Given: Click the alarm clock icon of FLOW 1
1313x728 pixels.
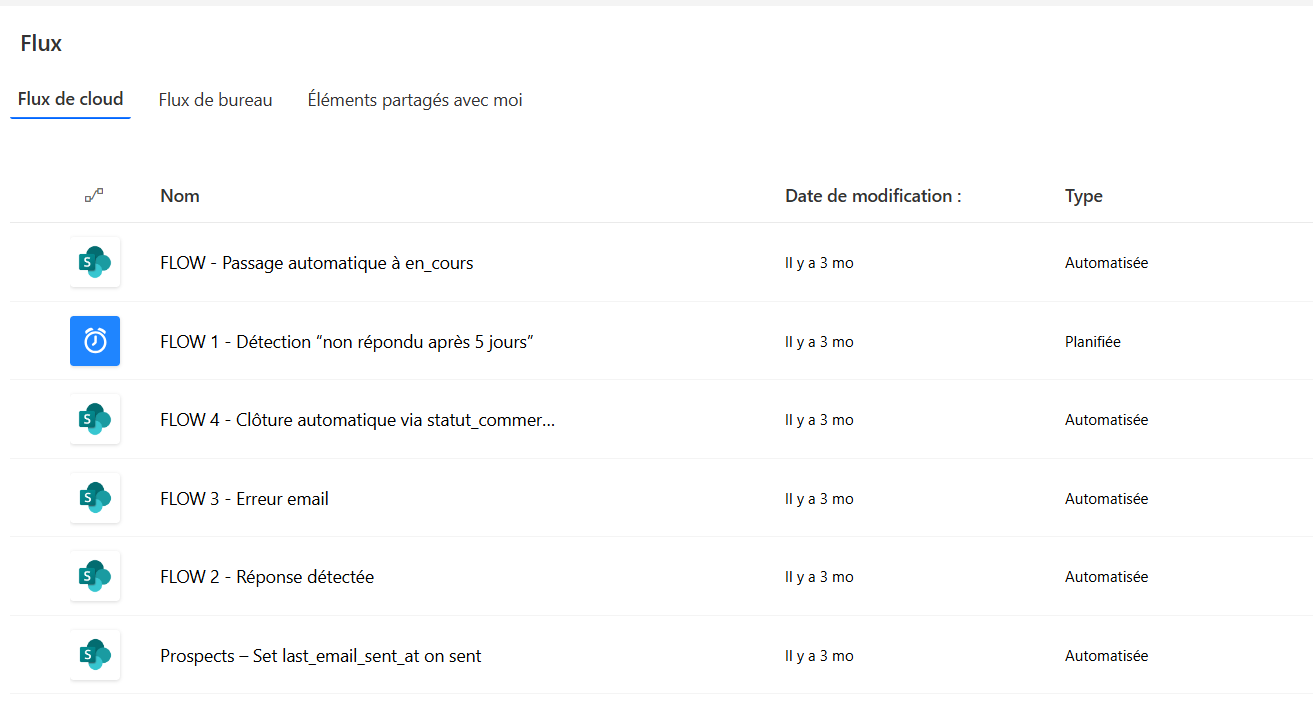Looking at the screenshot, I should pos(95,341).
